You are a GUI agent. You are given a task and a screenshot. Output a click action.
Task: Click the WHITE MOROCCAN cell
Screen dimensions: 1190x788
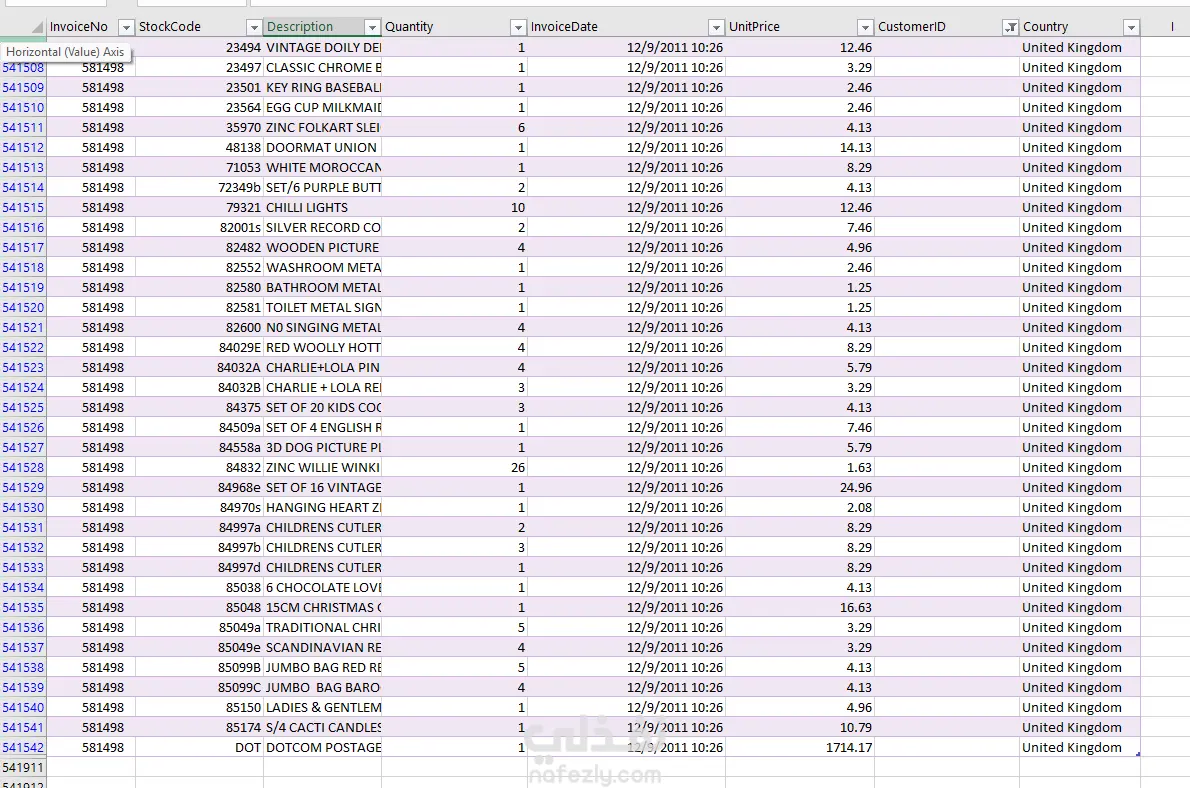(323, 167)
